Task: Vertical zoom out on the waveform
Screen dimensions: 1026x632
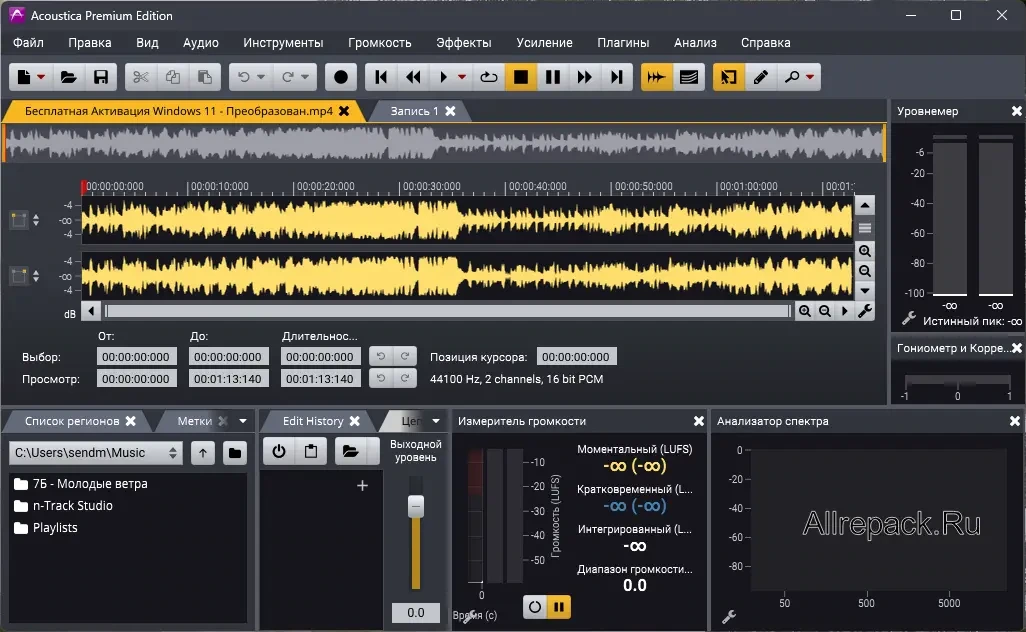Action: coord(865,271)
